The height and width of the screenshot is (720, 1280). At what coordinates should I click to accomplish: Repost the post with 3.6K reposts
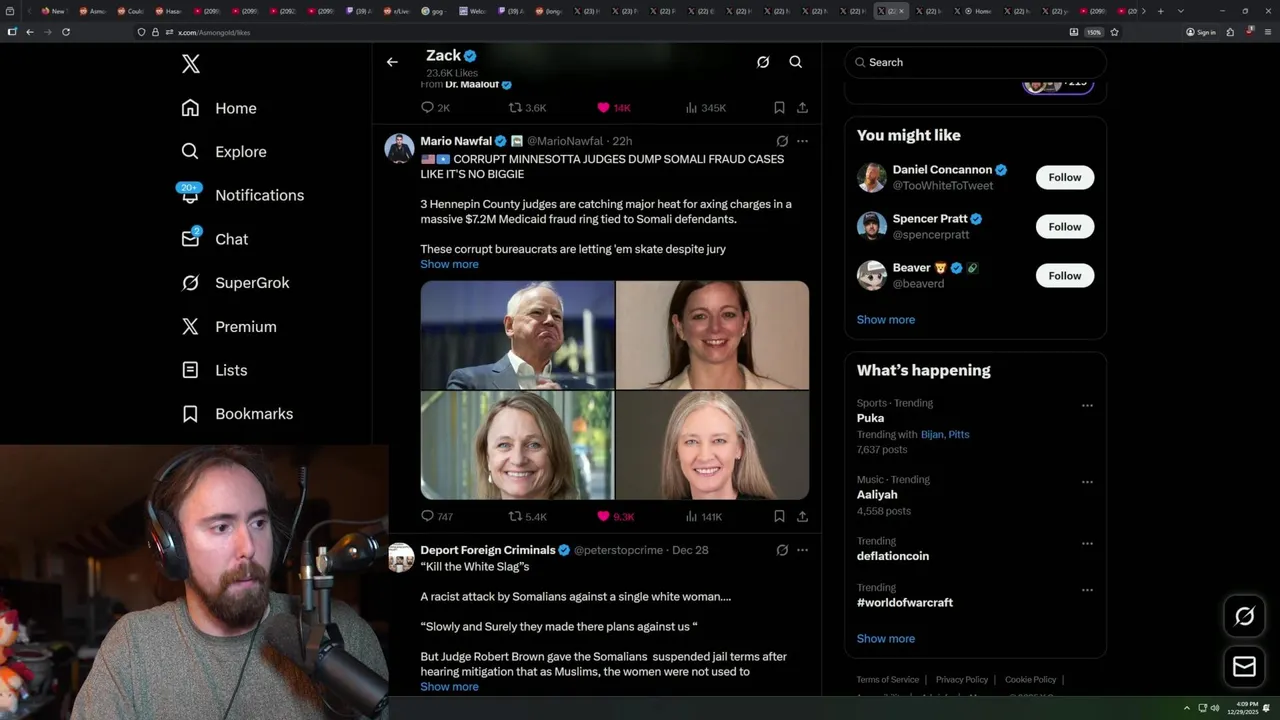click(x=527, y=108)
